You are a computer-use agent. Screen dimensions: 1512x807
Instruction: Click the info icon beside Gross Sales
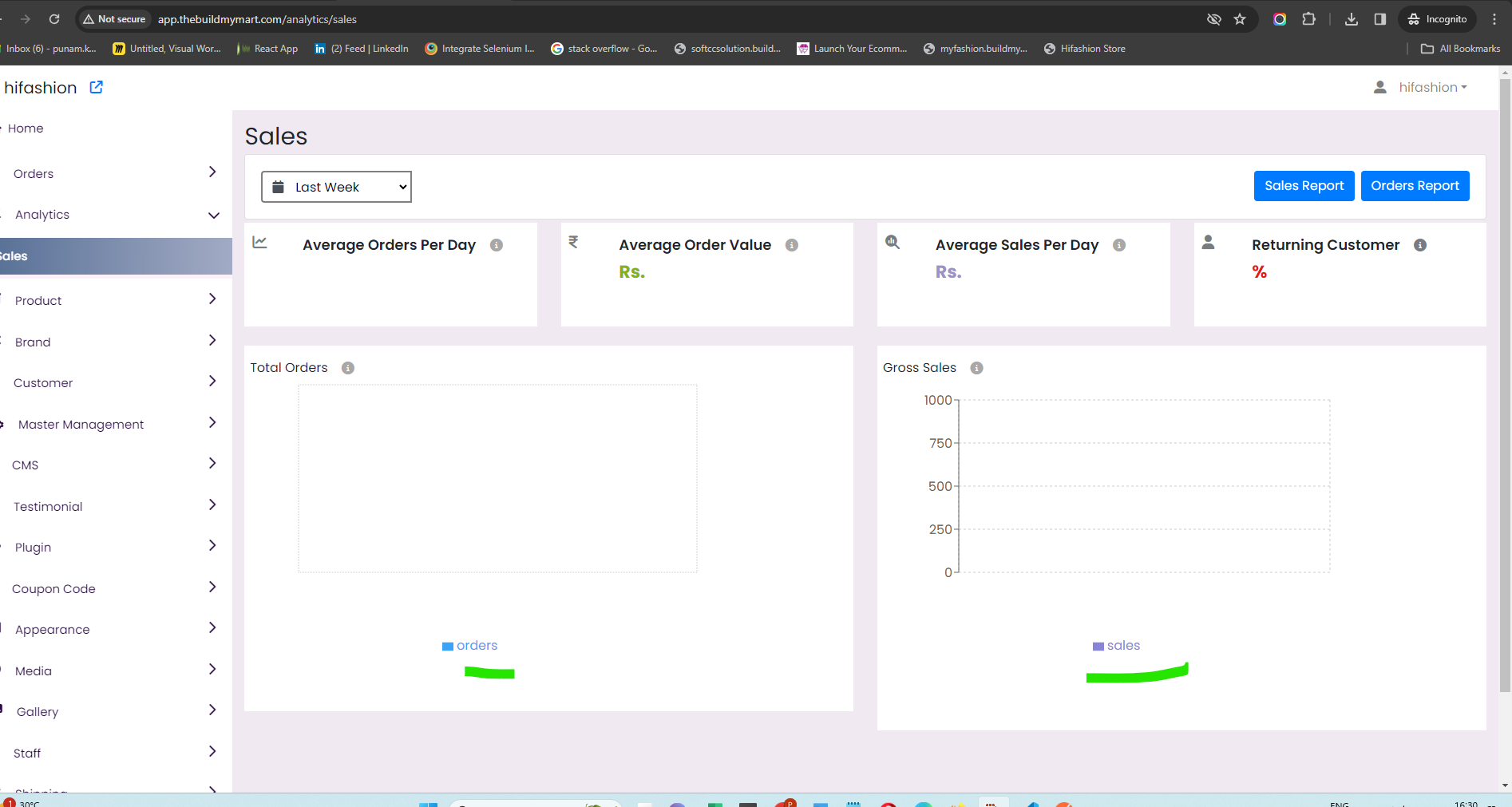click(976, 368)
